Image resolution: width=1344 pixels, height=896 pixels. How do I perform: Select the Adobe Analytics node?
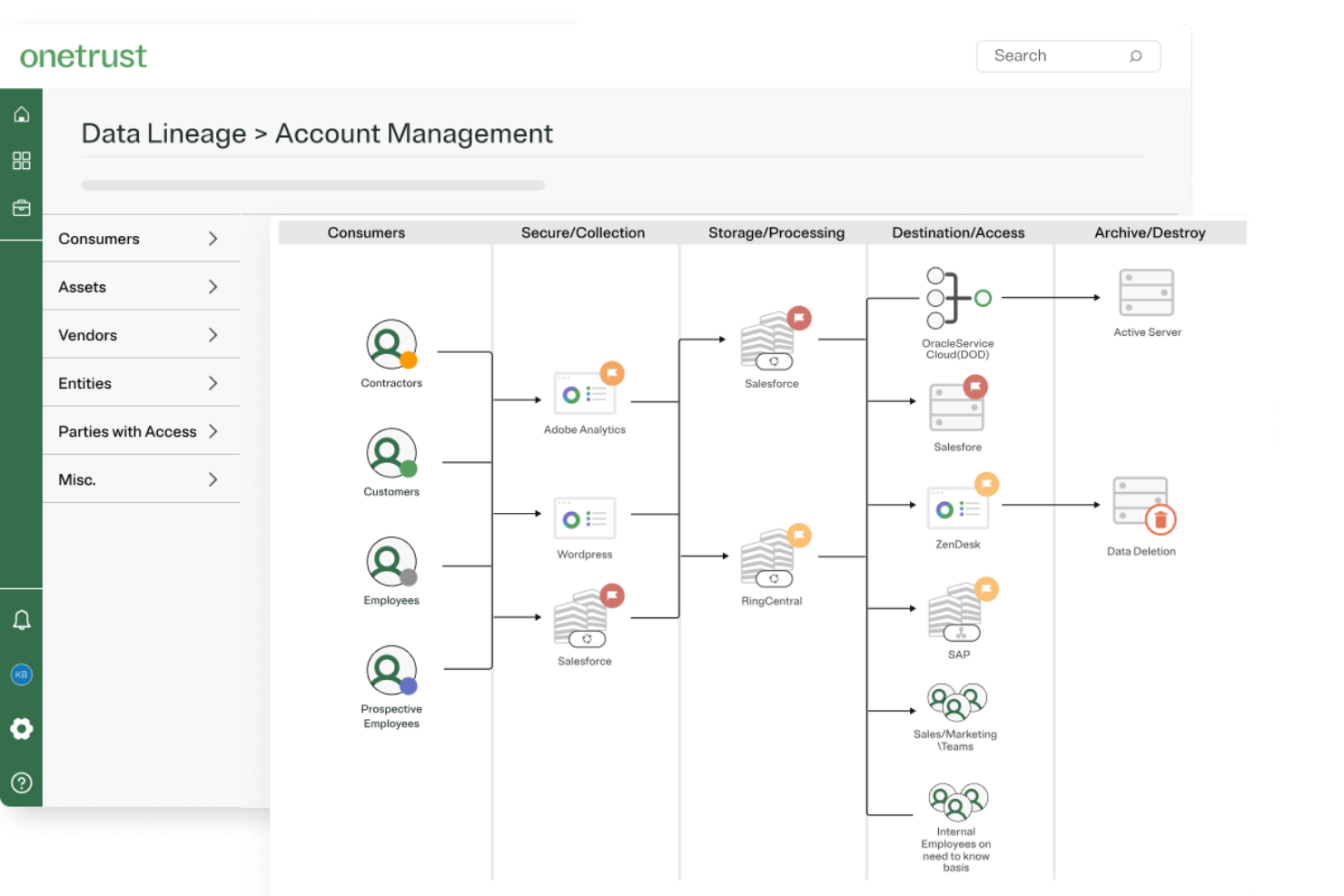[585, 394]
